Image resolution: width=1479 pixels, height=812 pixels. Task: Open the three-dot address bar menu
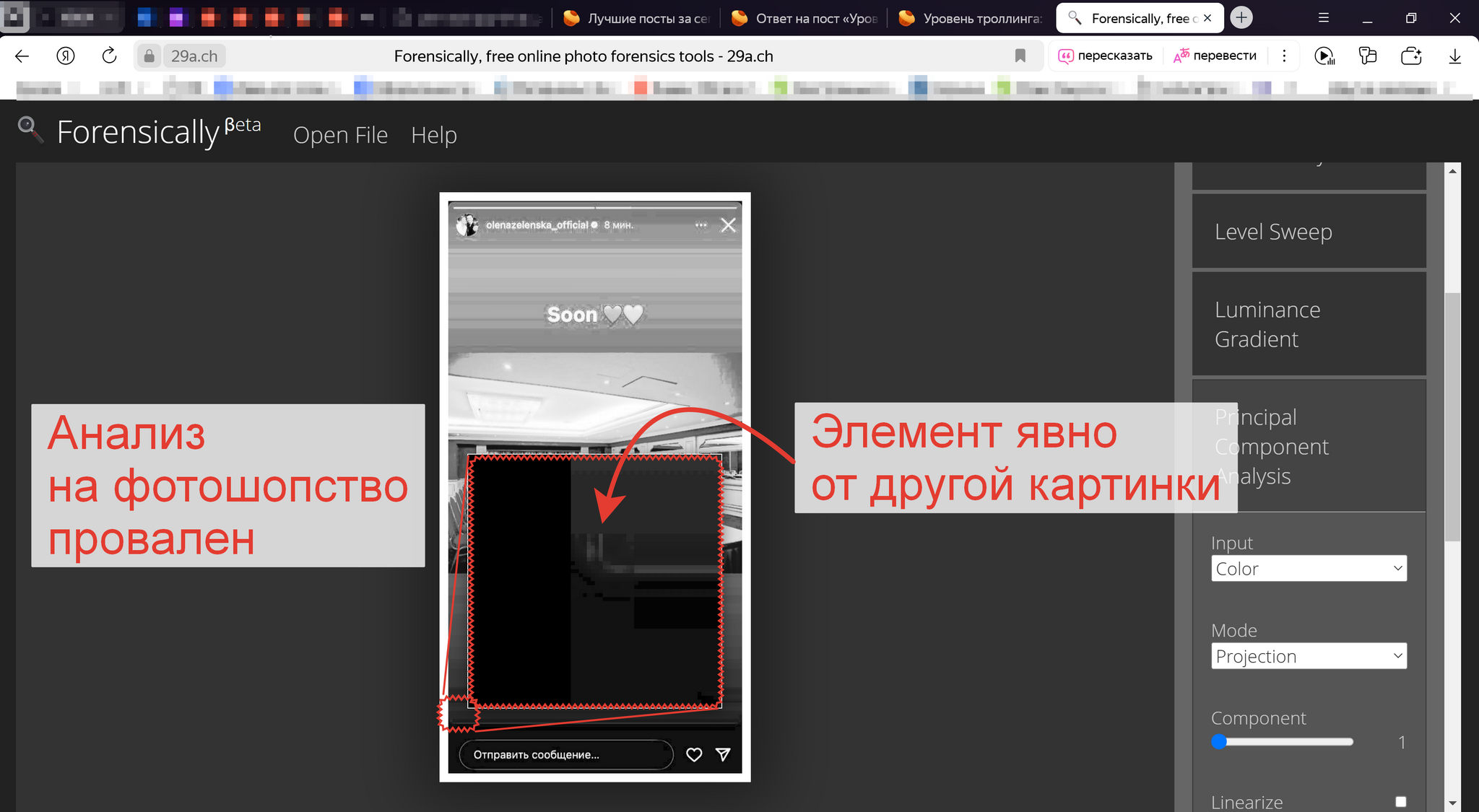pyautogui.click(x=1284, y=56)
